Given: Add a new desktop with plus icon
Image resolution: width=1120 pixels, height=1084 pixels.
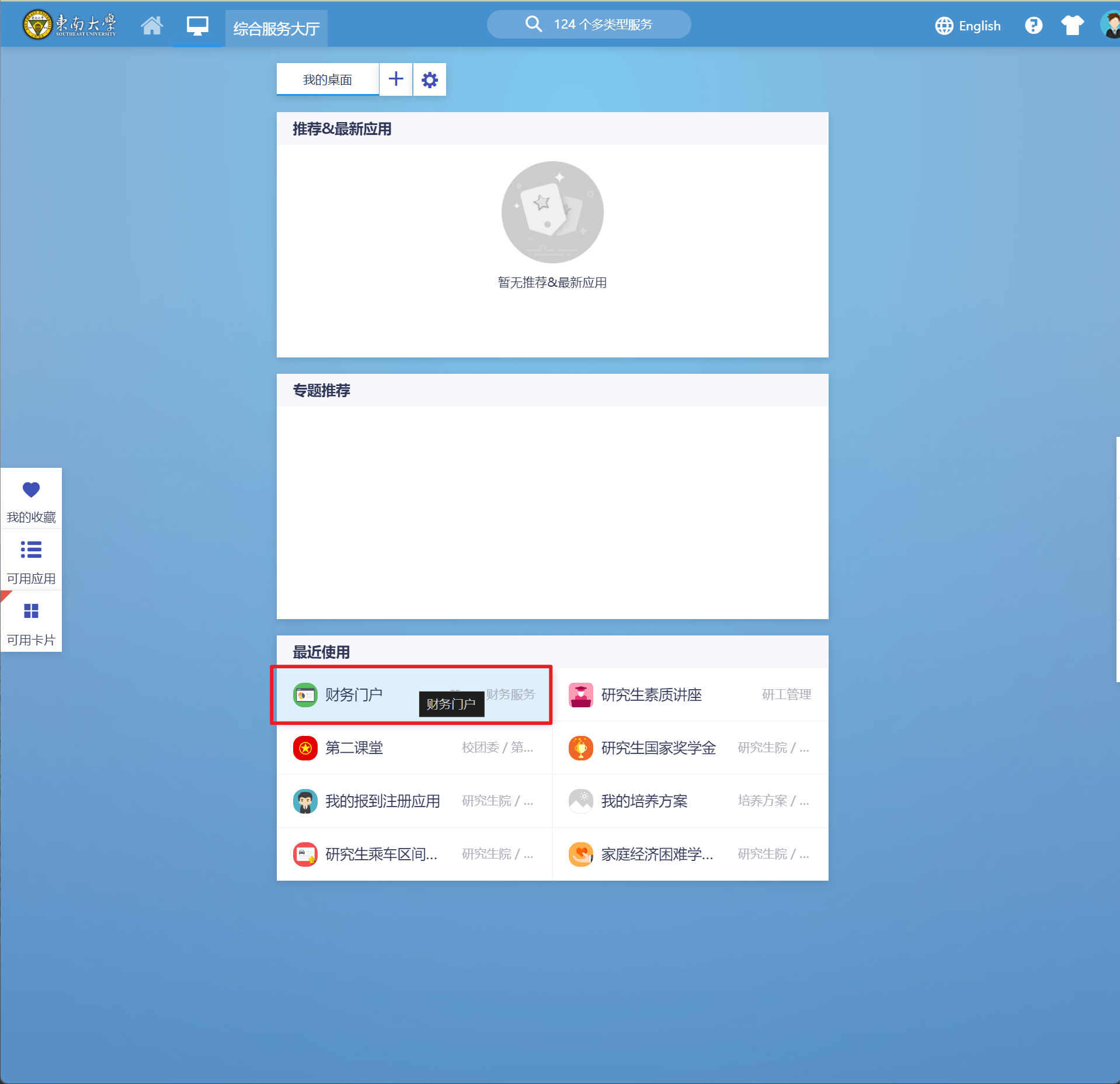Looking at the screenshot, I should pyautogui.click(x=396, y=79).
